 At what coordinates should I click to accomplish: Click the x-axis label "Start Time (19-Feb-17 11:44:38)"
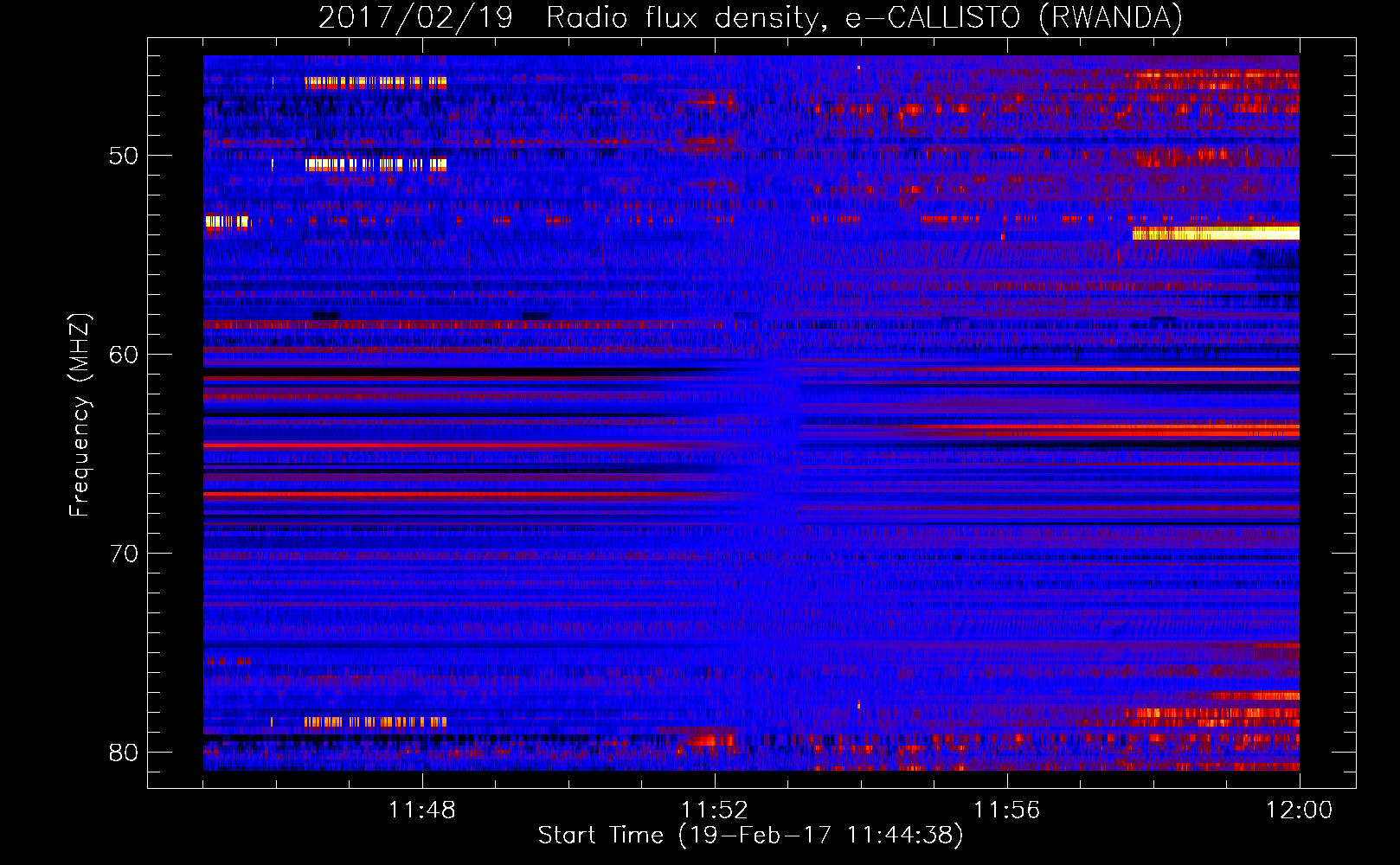(x=750, y=836)
